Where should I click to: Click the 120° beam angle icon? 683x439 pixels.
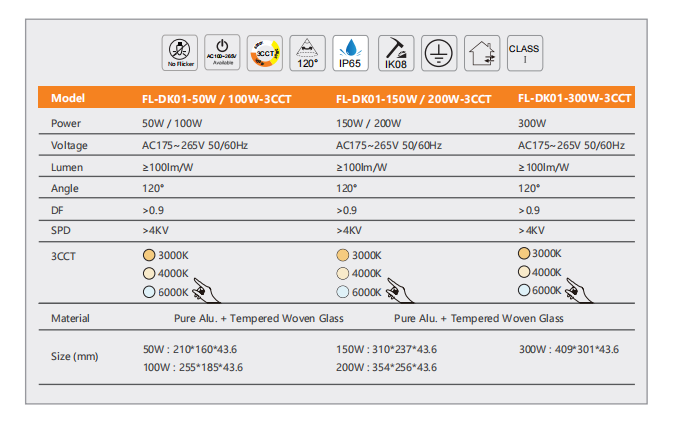[x=308, y=53]
